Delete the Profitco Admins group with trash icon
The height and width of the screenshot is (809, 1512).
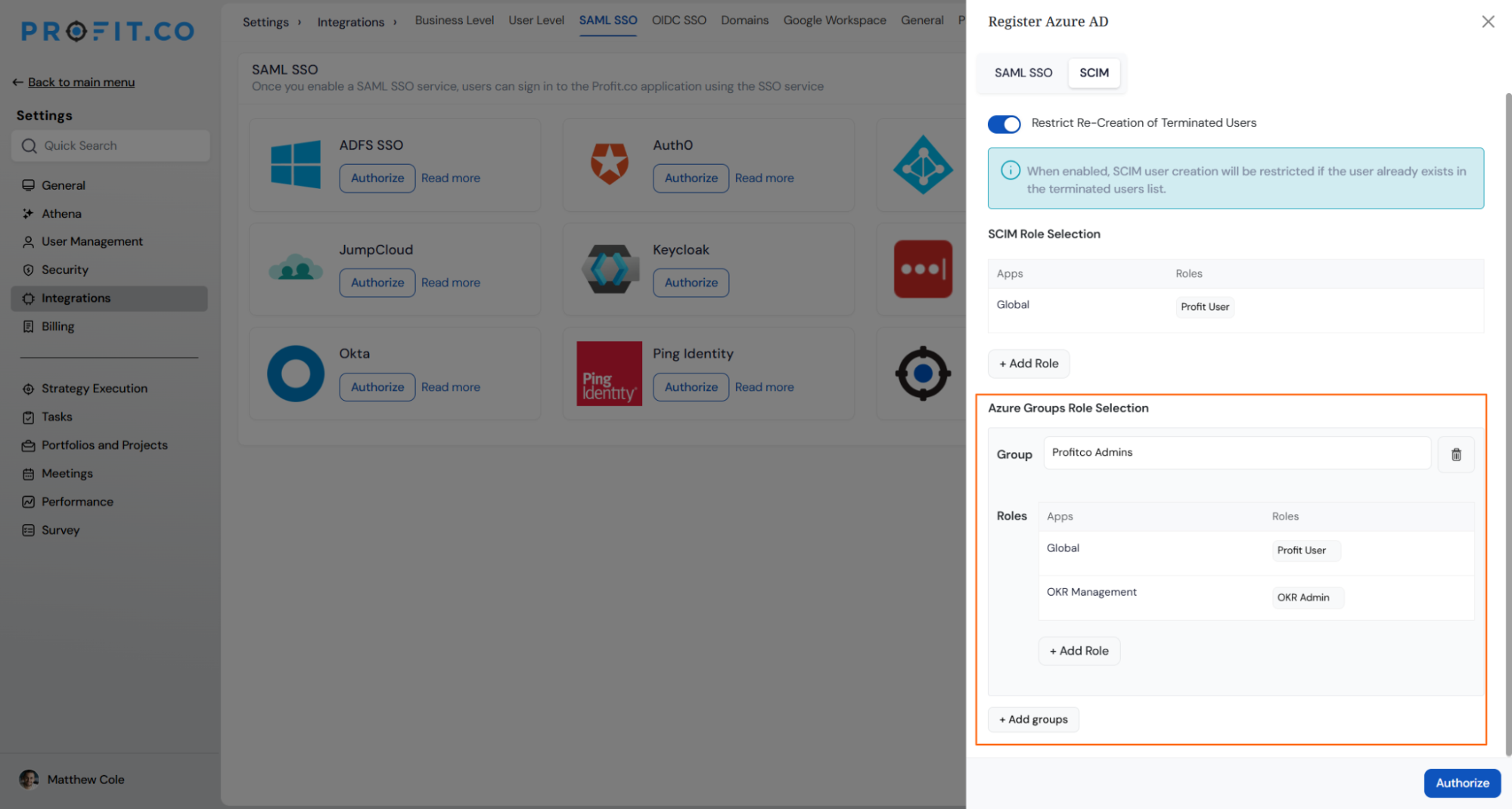[x=1456, y=454]
